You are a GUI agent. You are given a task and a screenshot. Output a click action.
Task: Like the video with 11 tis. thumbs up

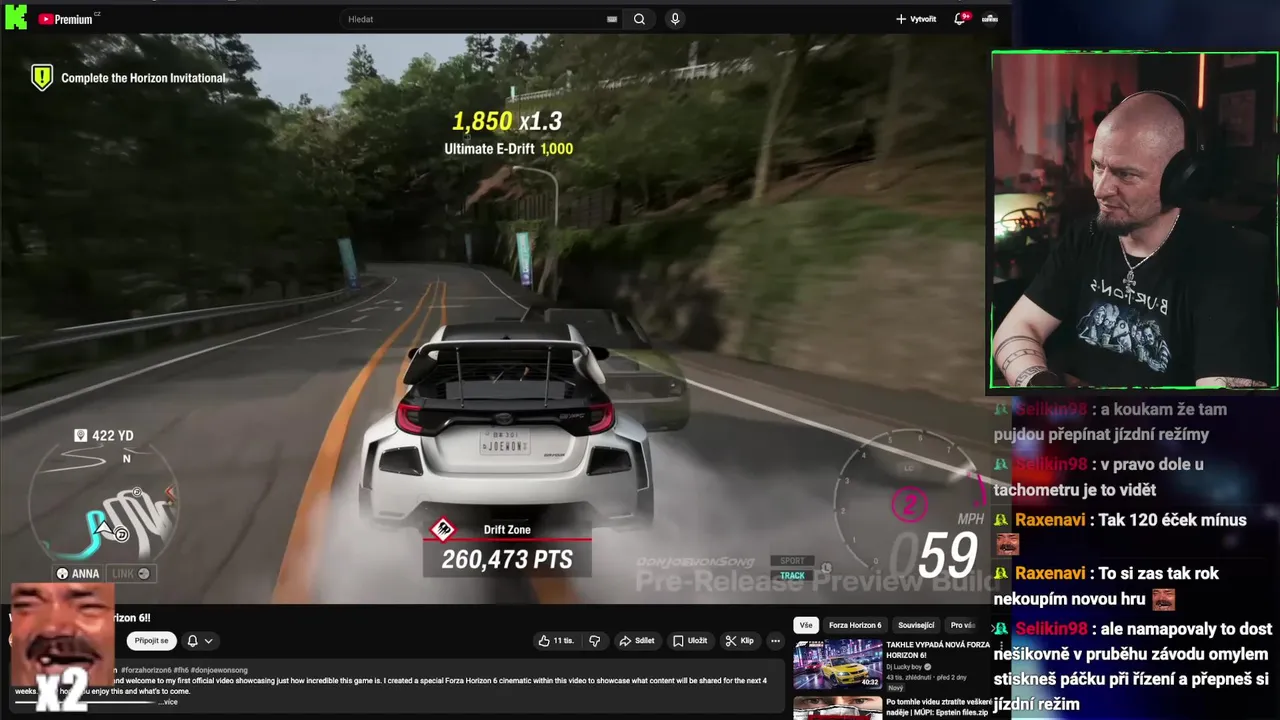point(556,641)
